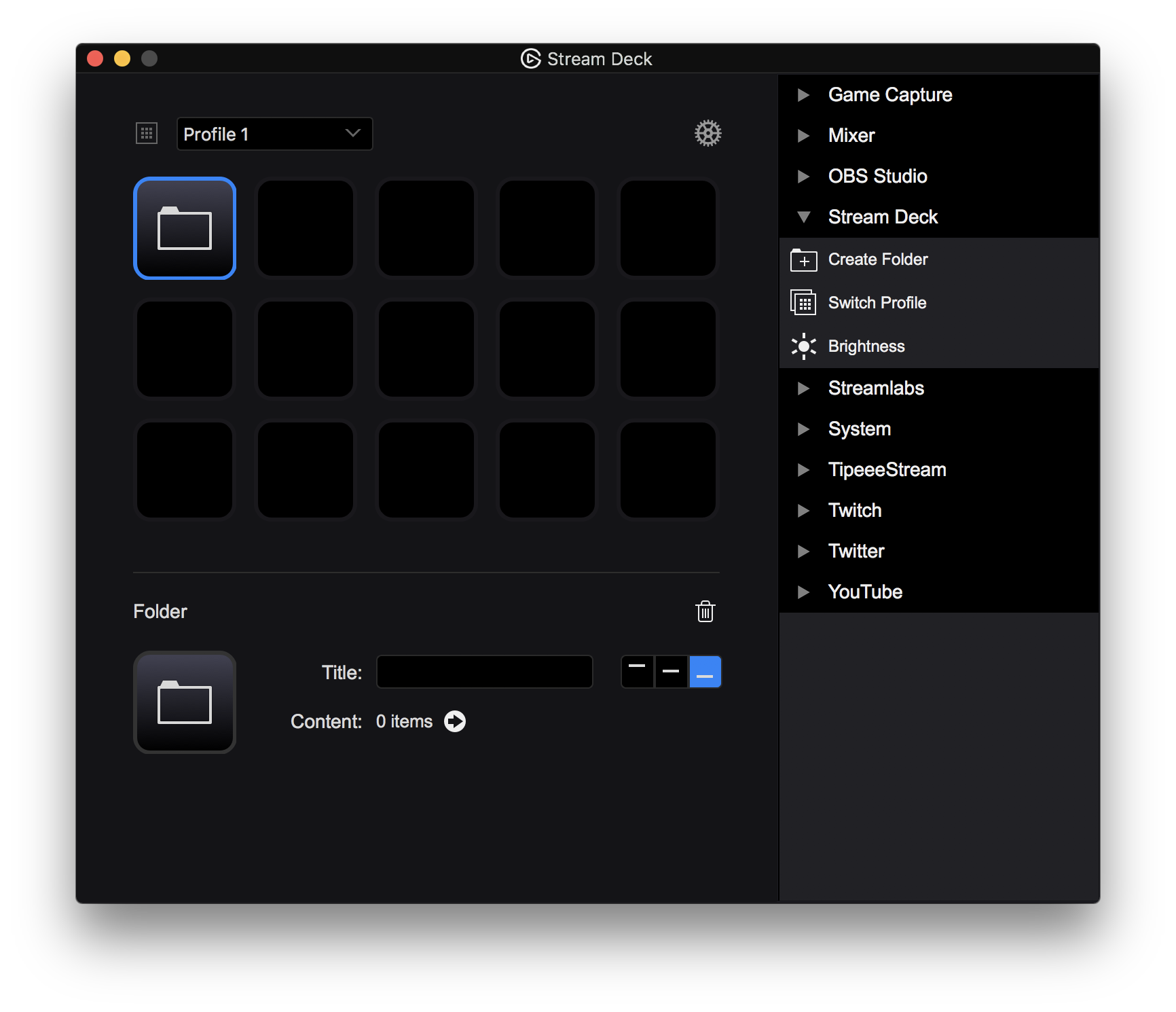Viewport: 1176px width, 1012px height.
Task: Open the Stream Deck settings gear
Action: click(x=708, y=133)
